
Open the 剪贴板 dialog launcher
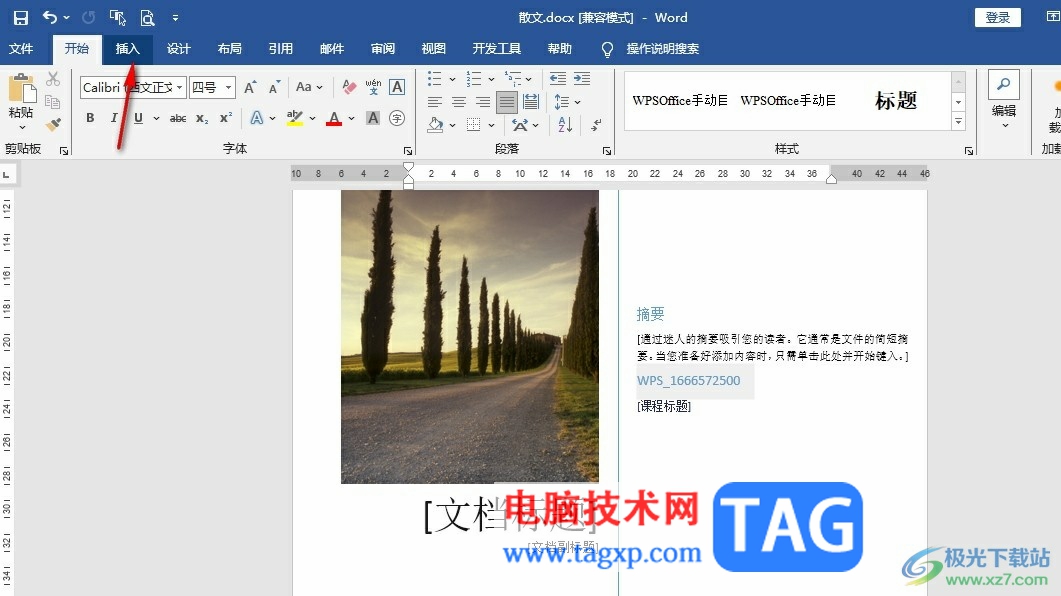coord(64,151)
